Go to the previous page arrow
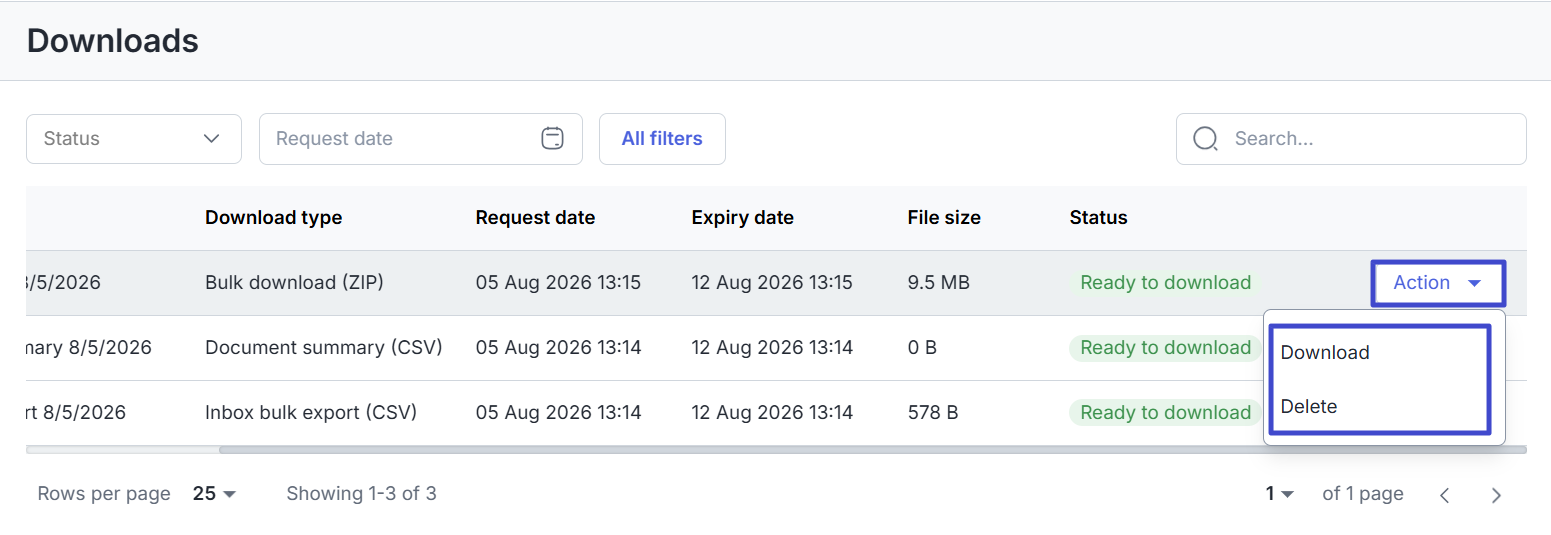The height and width of the screenshot is (535, 1551). 1444,495
